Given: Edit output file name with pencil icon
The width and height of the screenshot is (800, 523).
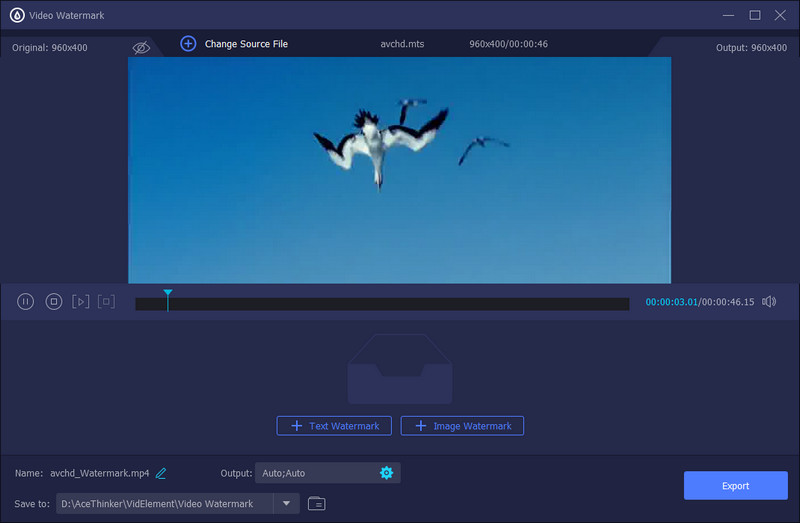Looking at the screenshot, I should [161, 473].
